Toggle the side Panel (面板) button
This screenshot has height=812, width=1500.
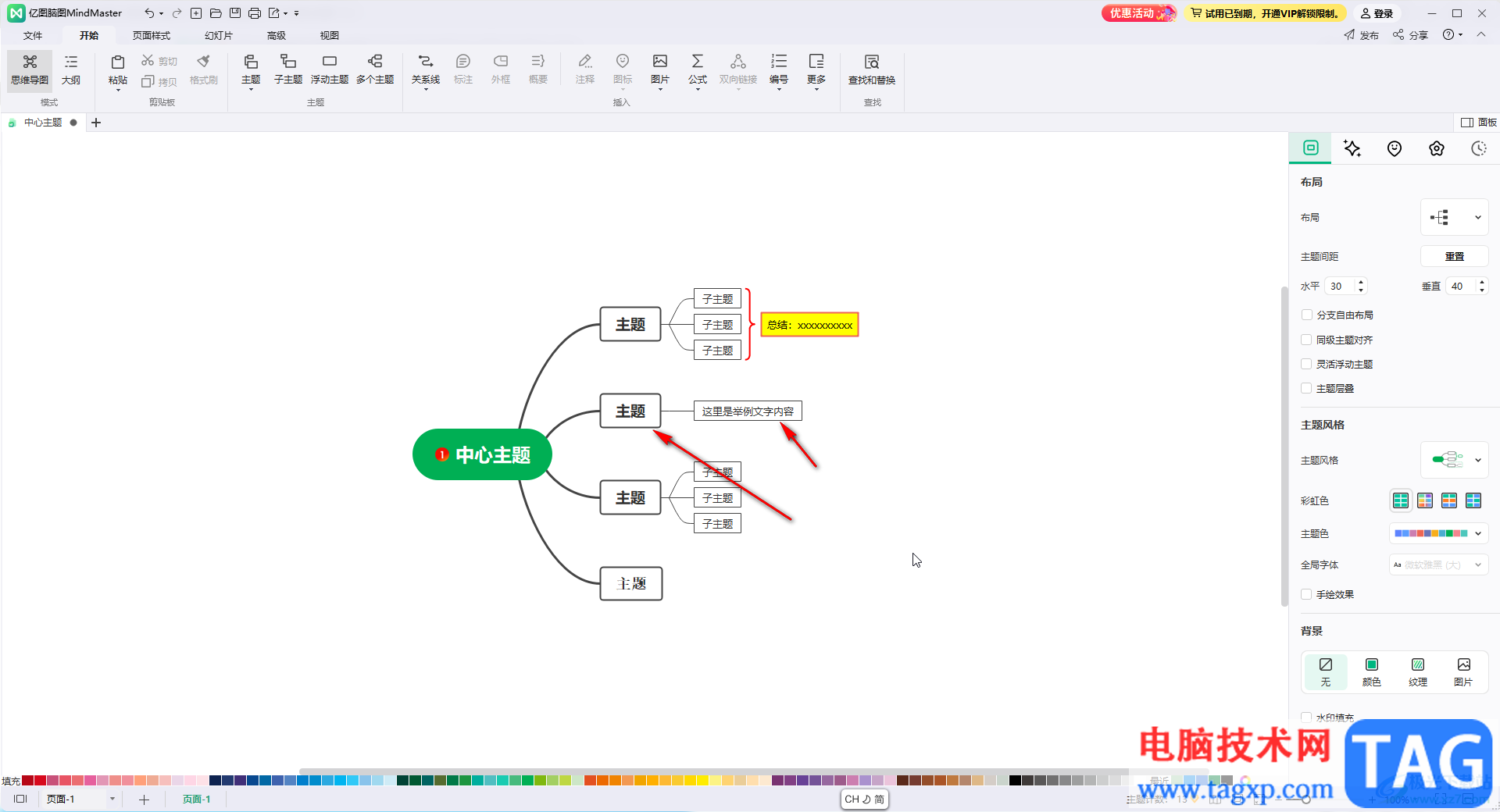click(x=1478, y=123)
